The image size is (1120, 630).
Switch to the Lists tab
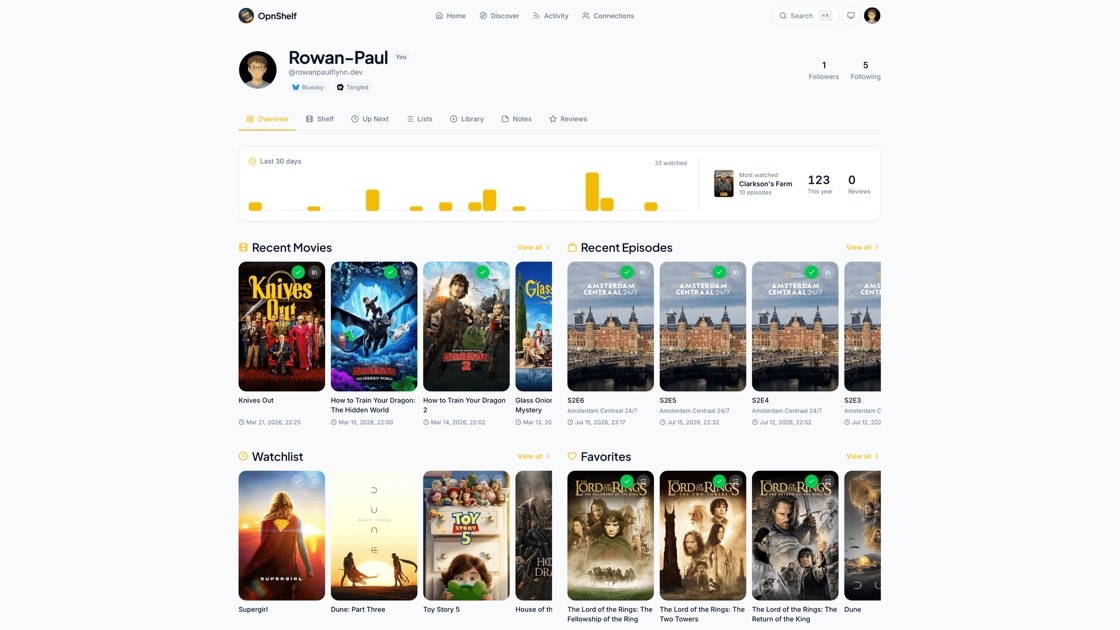(419, 119)
